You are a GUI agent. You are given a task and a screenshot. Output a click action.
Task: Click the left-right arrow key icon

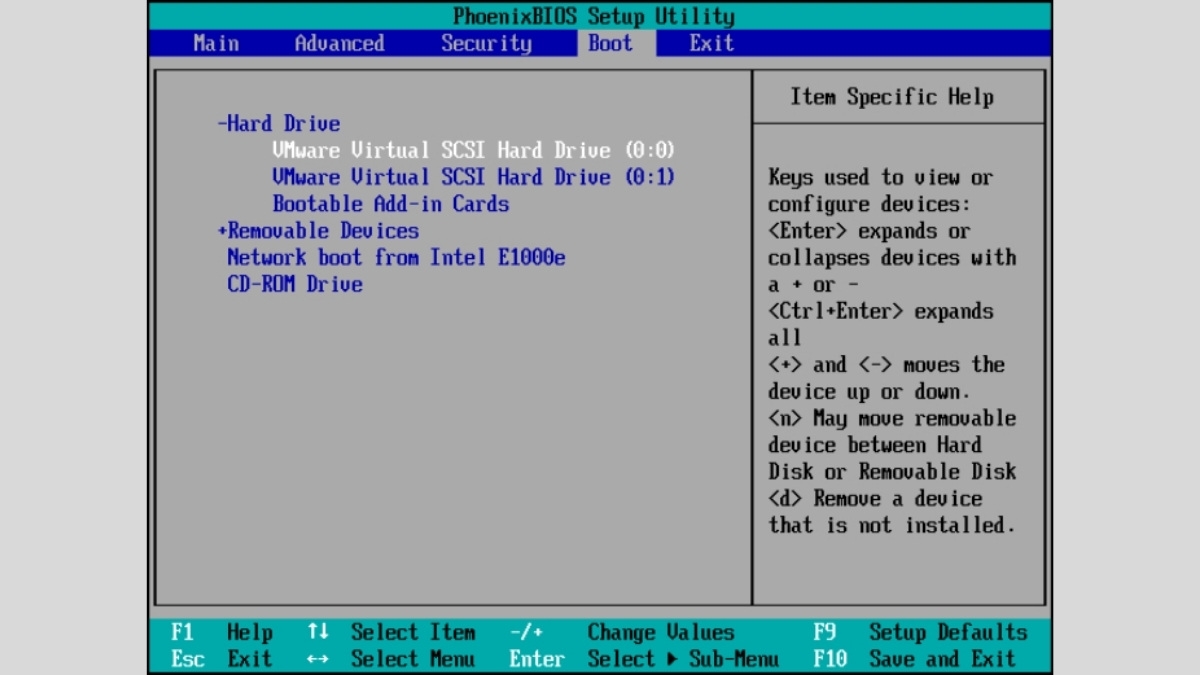tap(318, 659)
